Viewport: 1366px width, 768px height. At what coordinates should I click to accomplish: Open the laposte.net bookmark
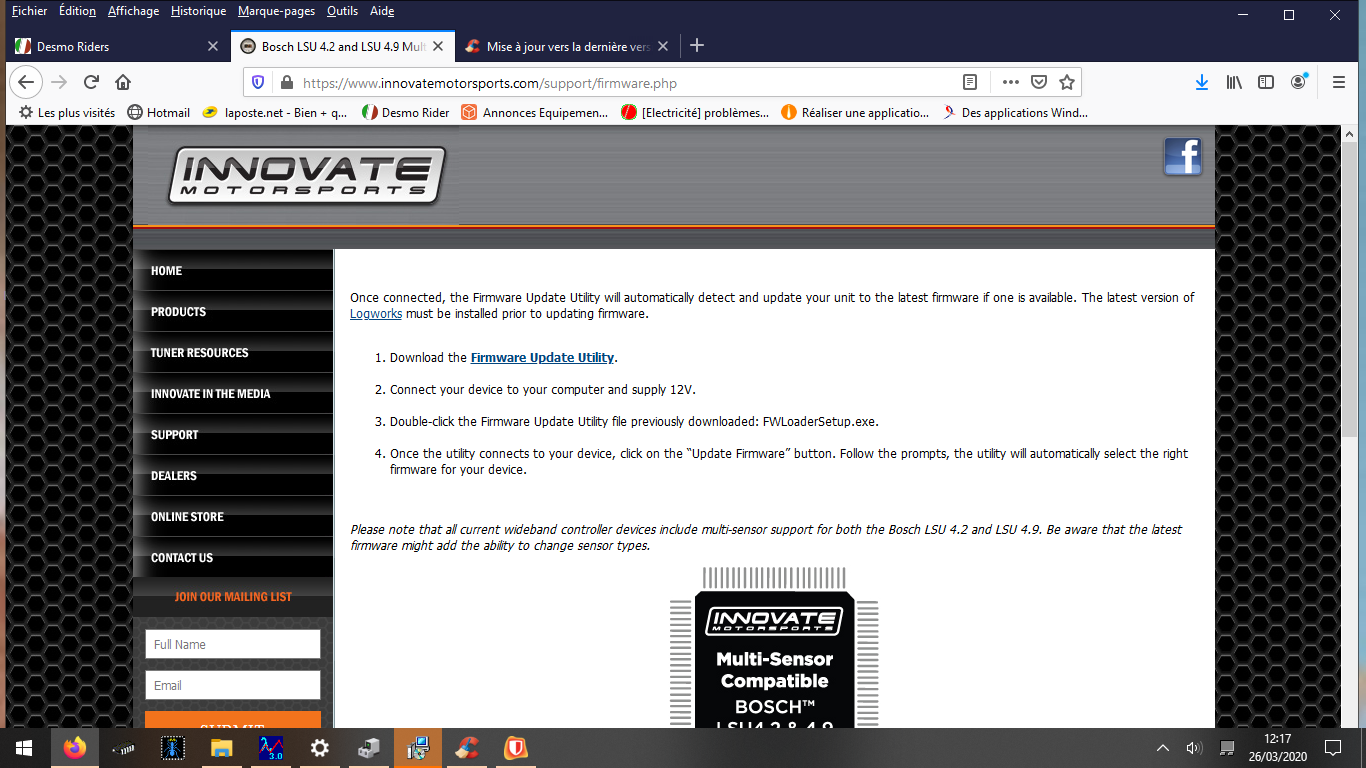[x=275, y=113]
